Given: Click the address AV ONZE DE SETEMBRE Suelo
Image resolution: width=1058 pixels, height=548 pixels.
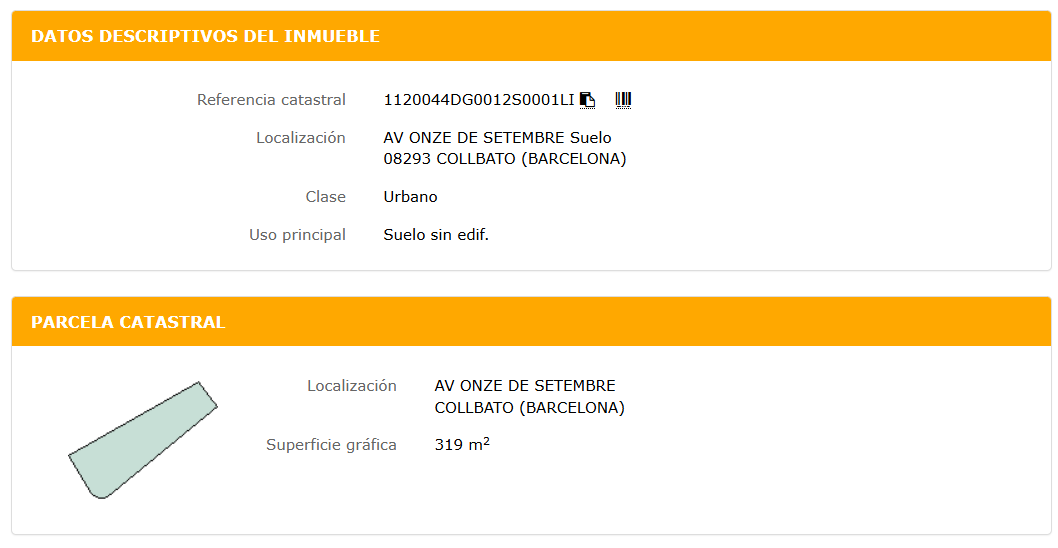Looking at the screenshot, I should pos(497,137).
